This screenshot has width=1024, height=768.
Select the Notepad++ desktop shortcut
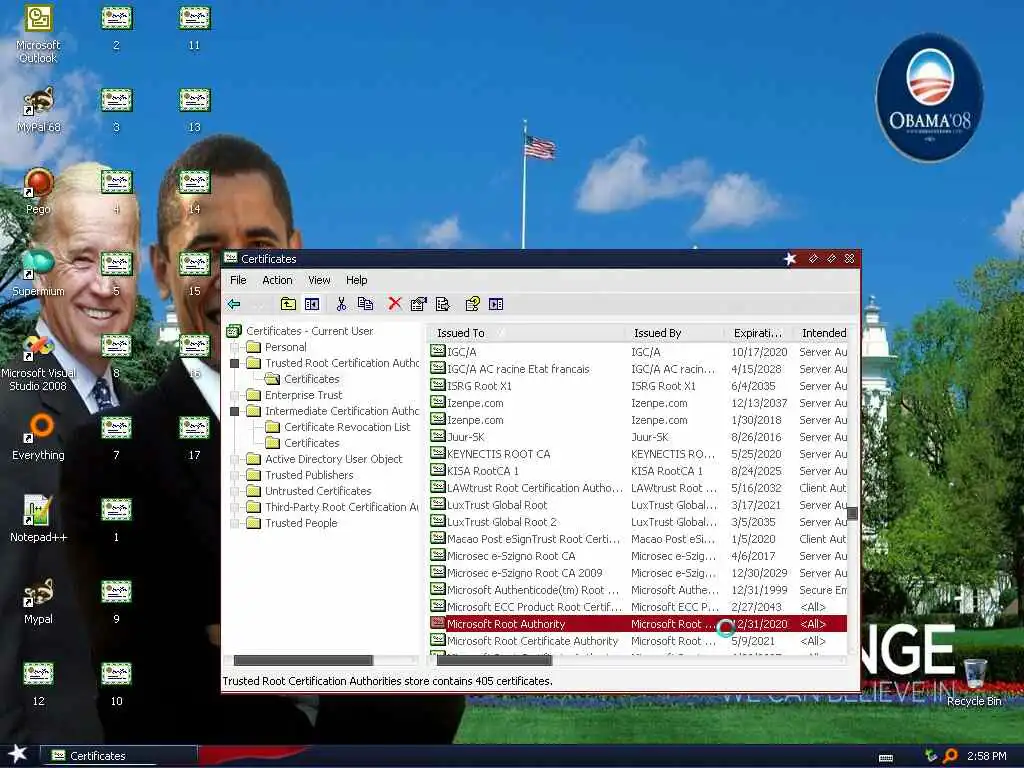coord(38,519)
